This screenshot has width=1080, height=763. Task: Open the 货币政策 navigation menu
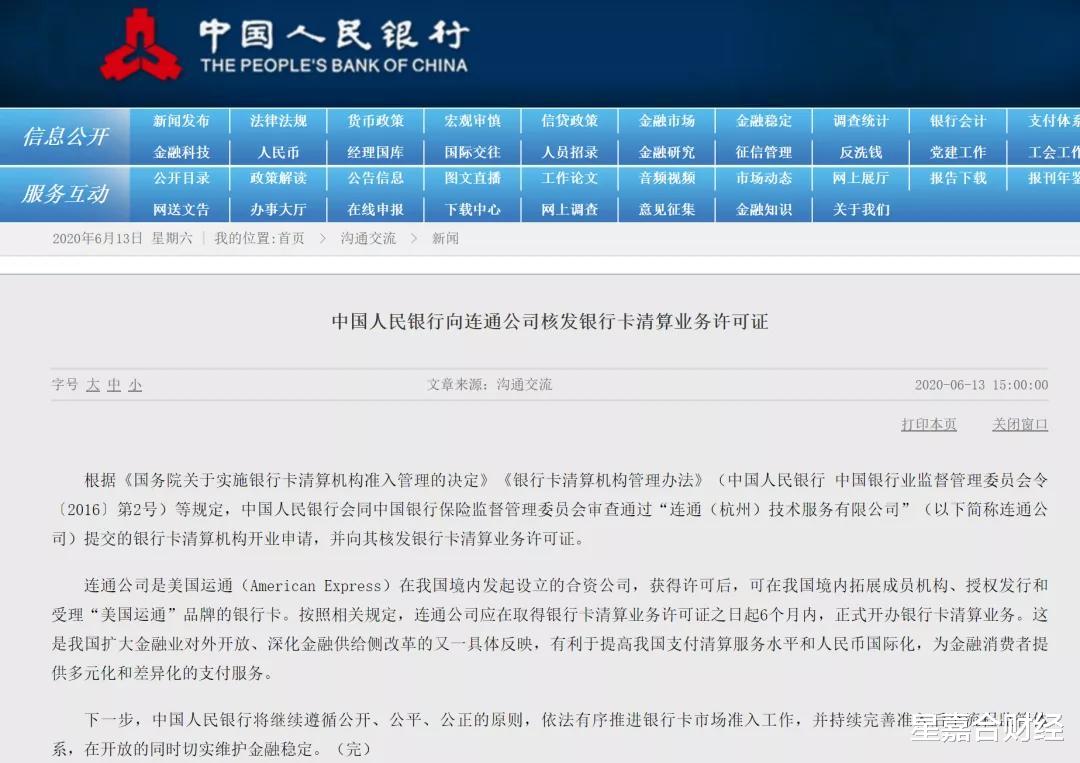tap(375, 121)
